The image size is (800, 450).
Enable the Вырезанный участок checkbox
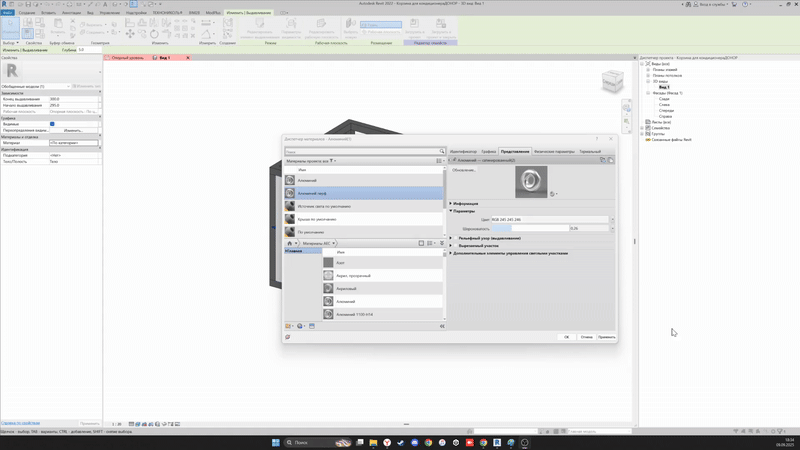456,245
